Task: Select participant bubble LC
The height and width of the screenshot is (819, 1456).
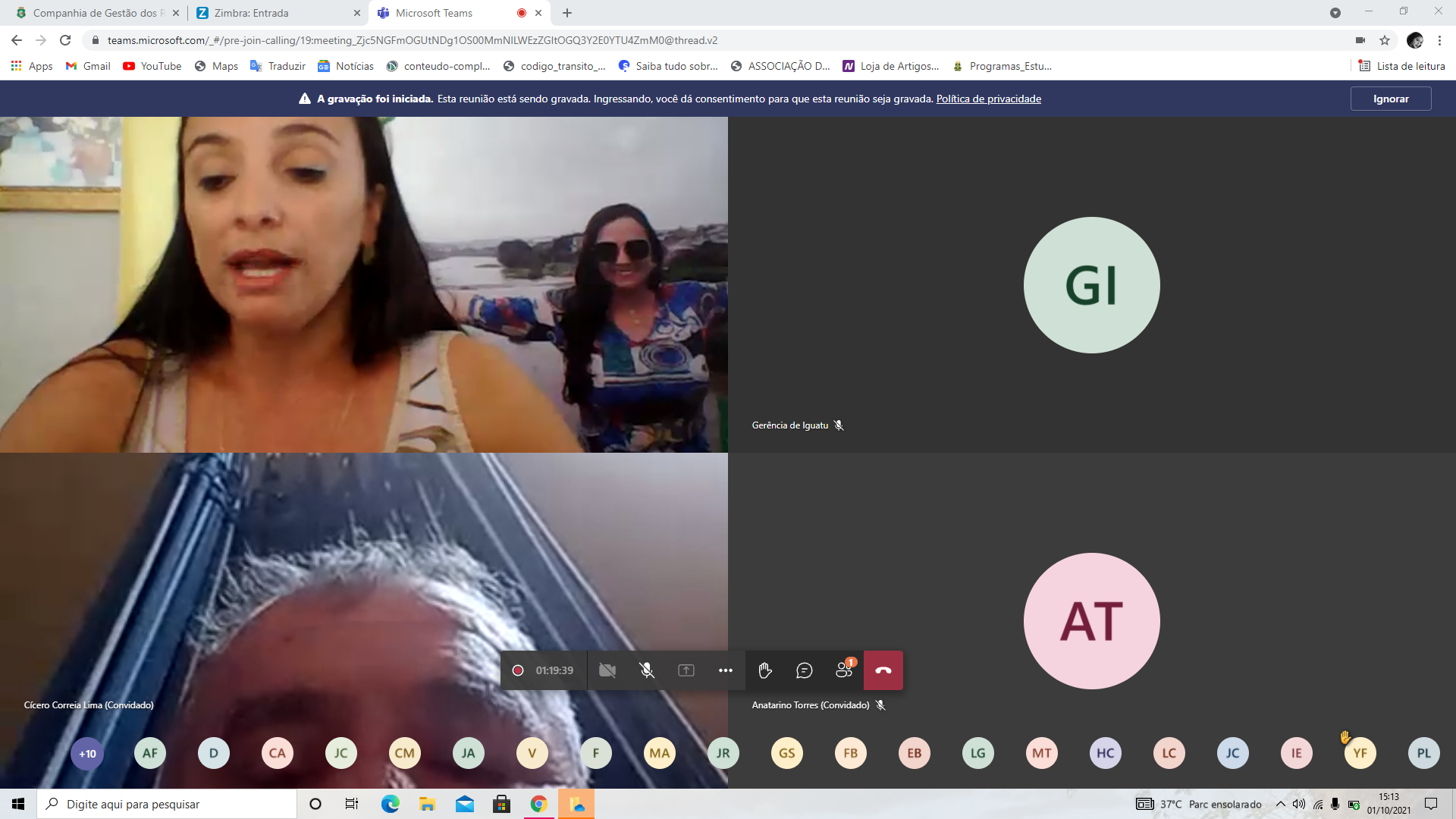Action: (1169, 753)
